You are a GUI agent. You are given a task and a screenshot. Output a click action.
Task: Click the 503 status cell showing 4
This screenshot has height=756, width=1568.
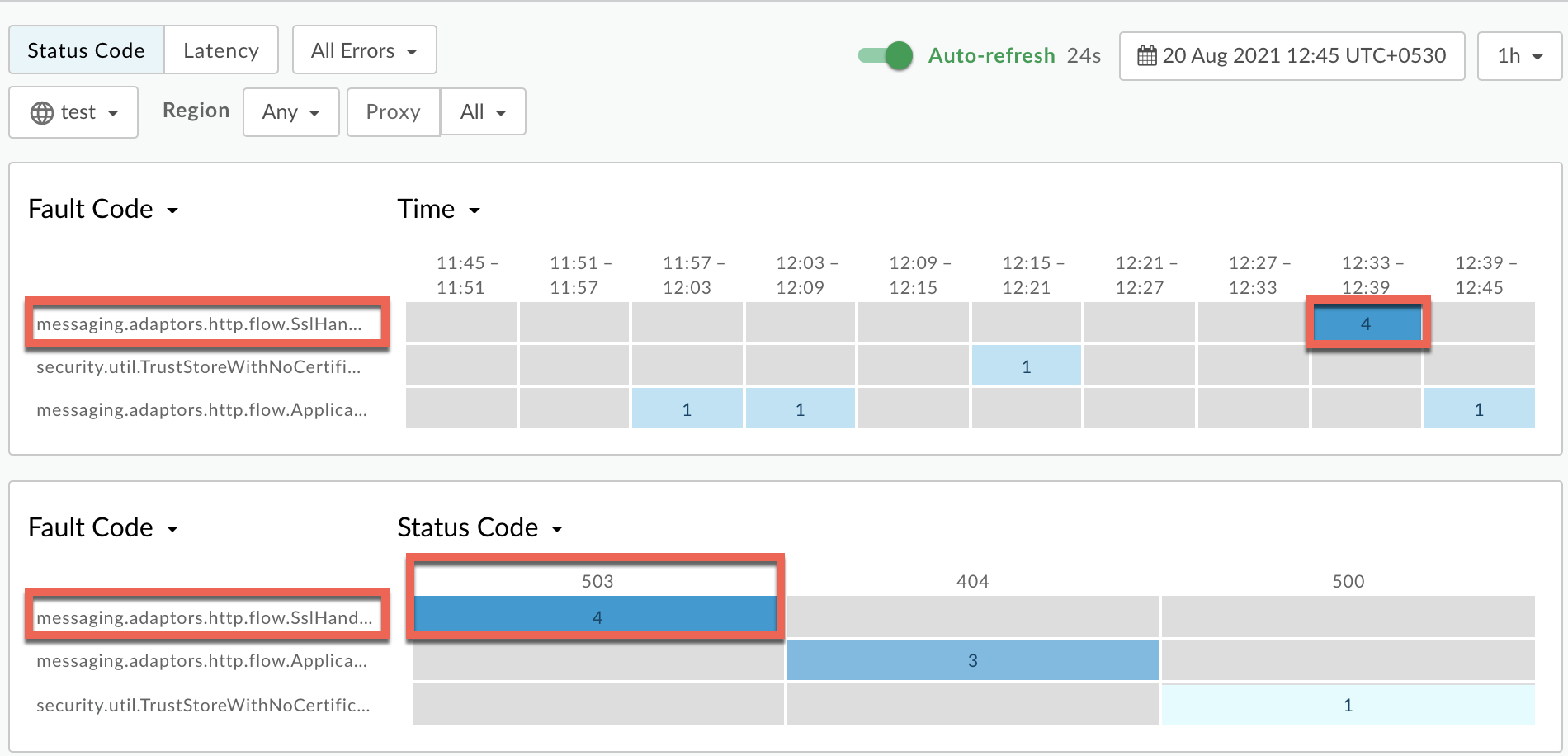click(x=597, y=617)
